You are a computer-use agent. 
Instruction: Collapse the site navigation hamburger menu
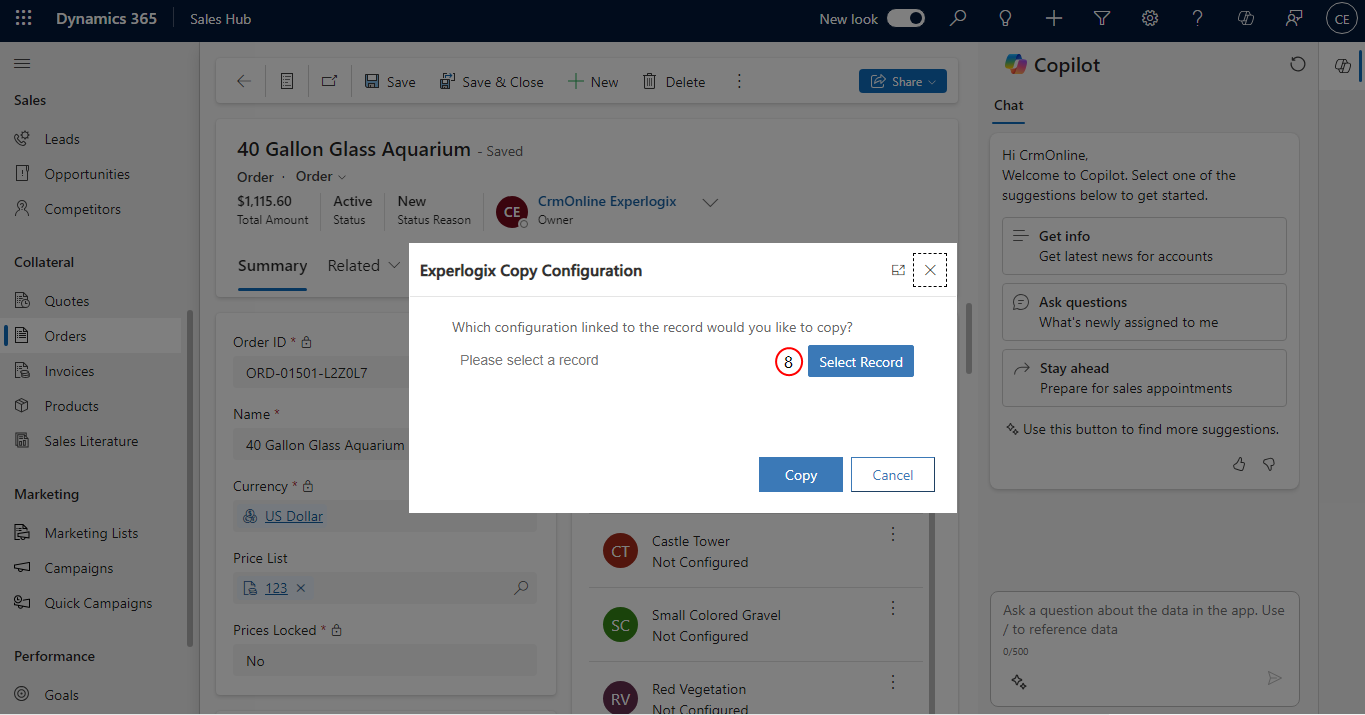coord(22,64)
